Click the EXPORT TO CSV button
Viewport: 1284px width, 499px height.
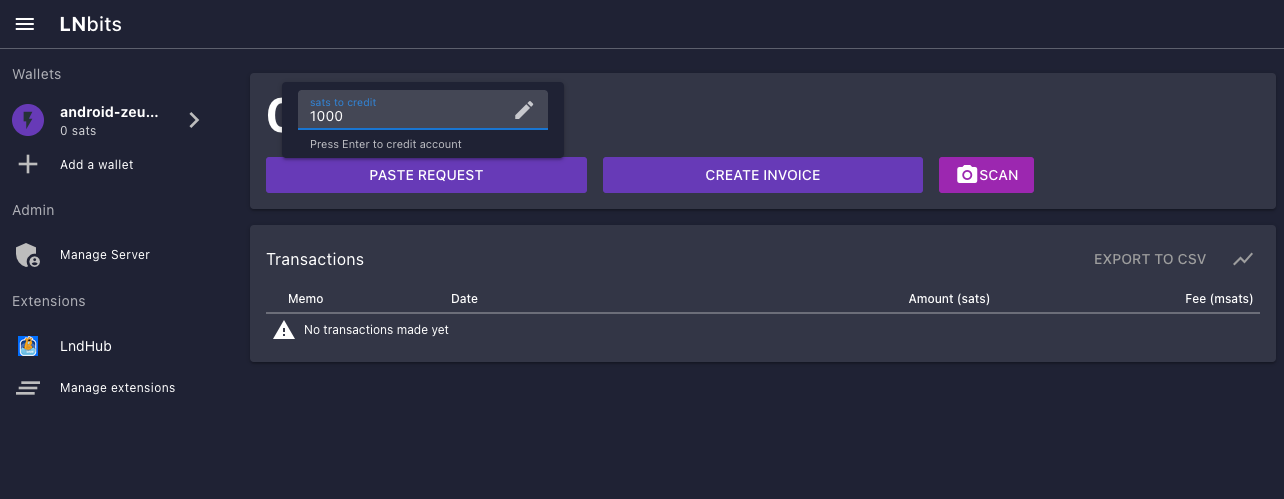(1150, 259)
